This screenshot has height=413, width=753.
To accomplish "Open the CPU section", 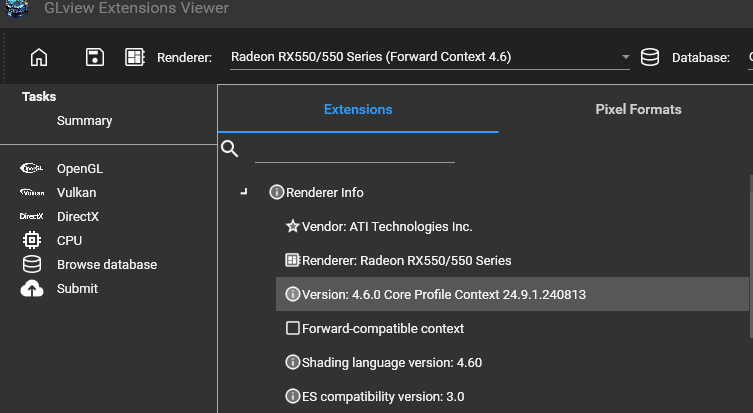I will pyautogui.click(x=69, y=241).
